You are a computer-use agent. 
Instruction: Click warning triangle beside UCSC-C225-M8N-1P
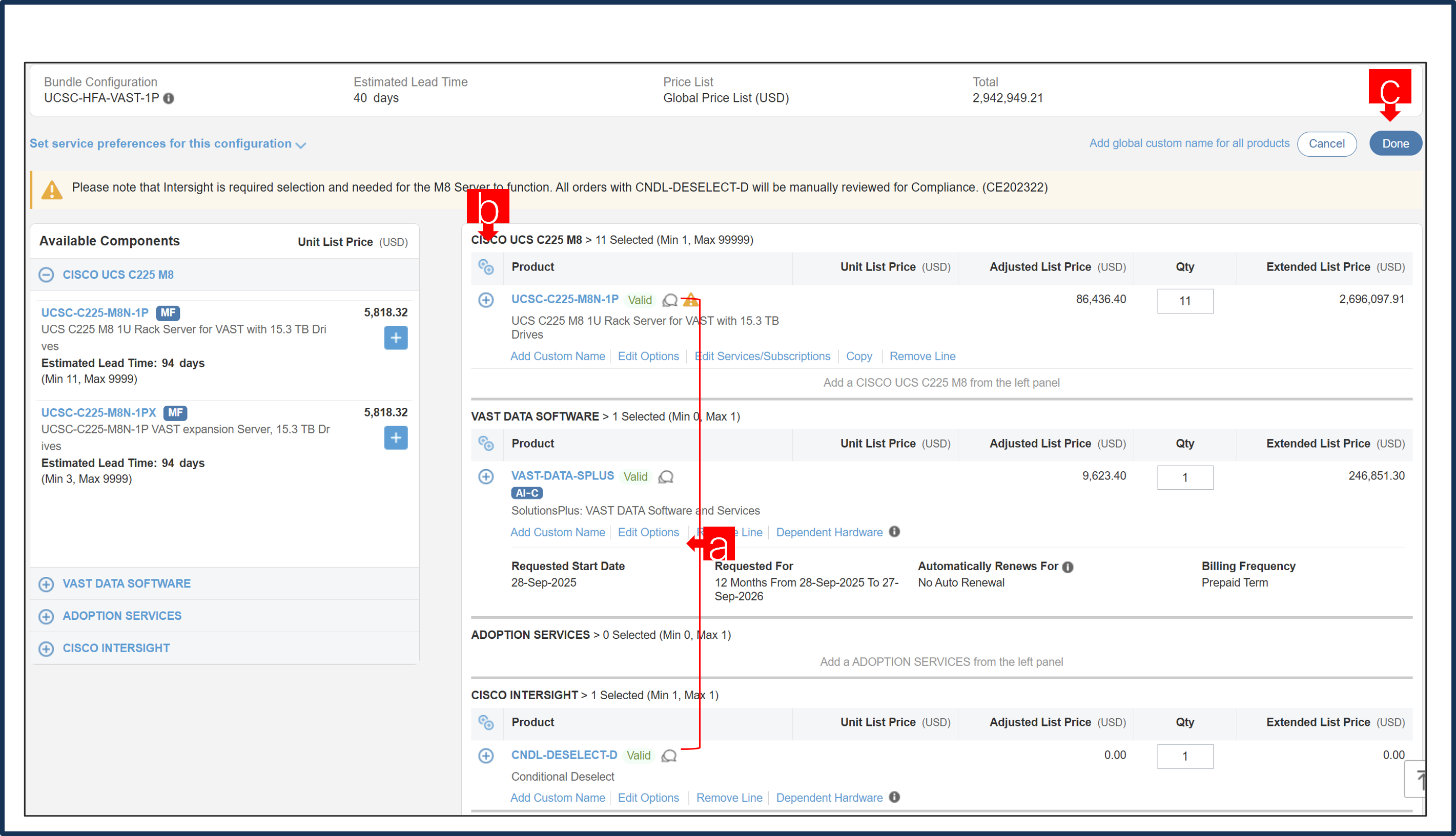(690, 299)
